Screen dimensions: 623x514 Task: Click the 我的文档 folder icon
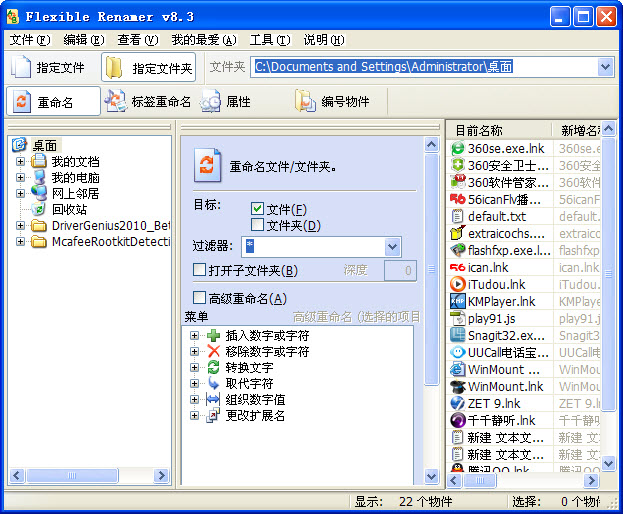click(x=39, y=161)
